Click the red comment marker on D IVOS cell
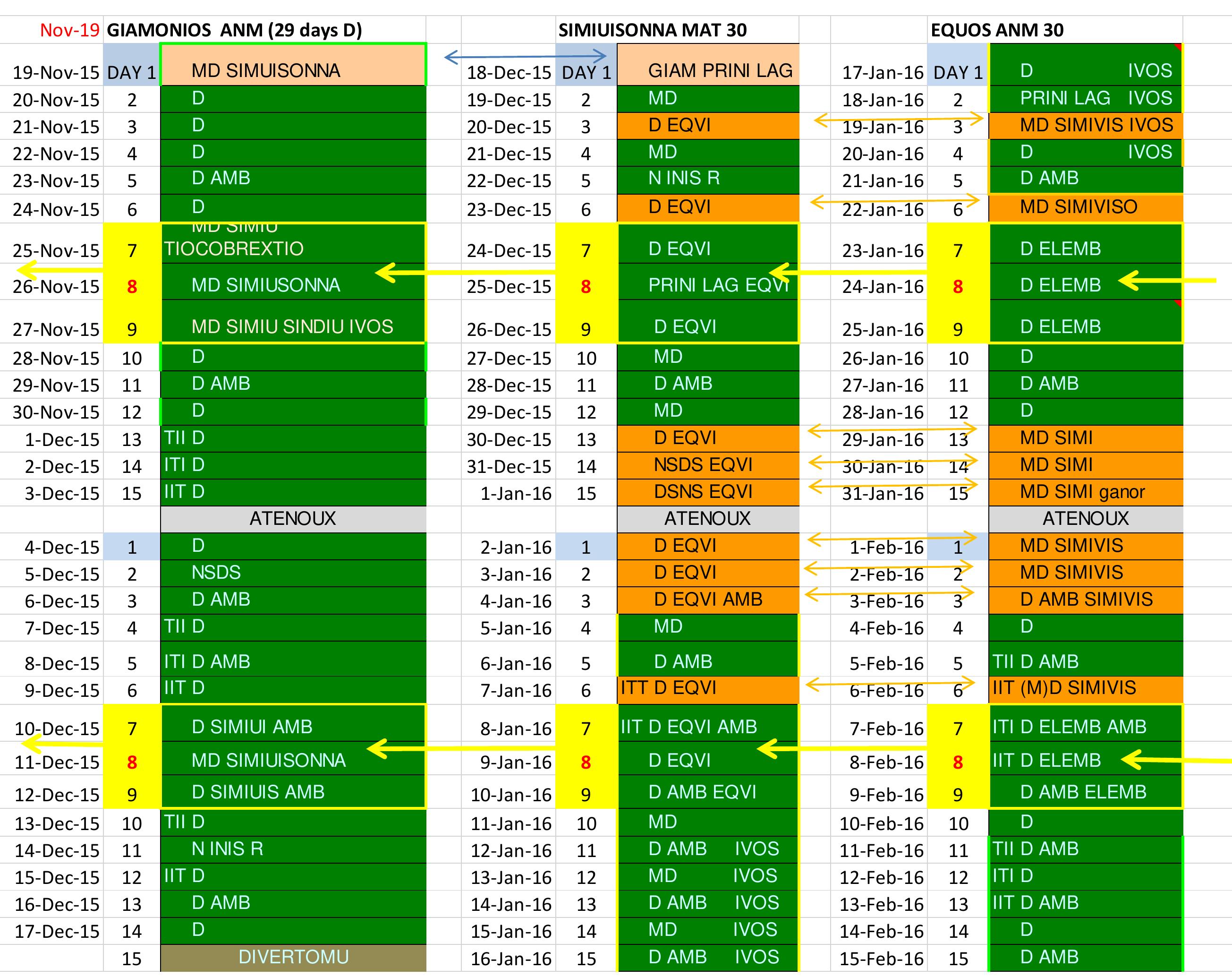Screen dimensions: 1232x977 coord(1178,47)
